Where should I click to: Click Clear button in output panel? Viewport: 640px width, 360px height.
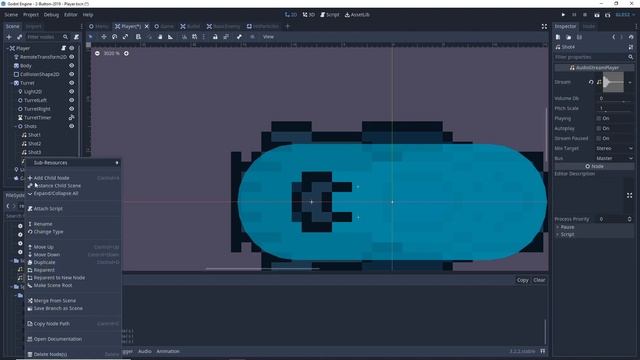click(x=539, y=280)
